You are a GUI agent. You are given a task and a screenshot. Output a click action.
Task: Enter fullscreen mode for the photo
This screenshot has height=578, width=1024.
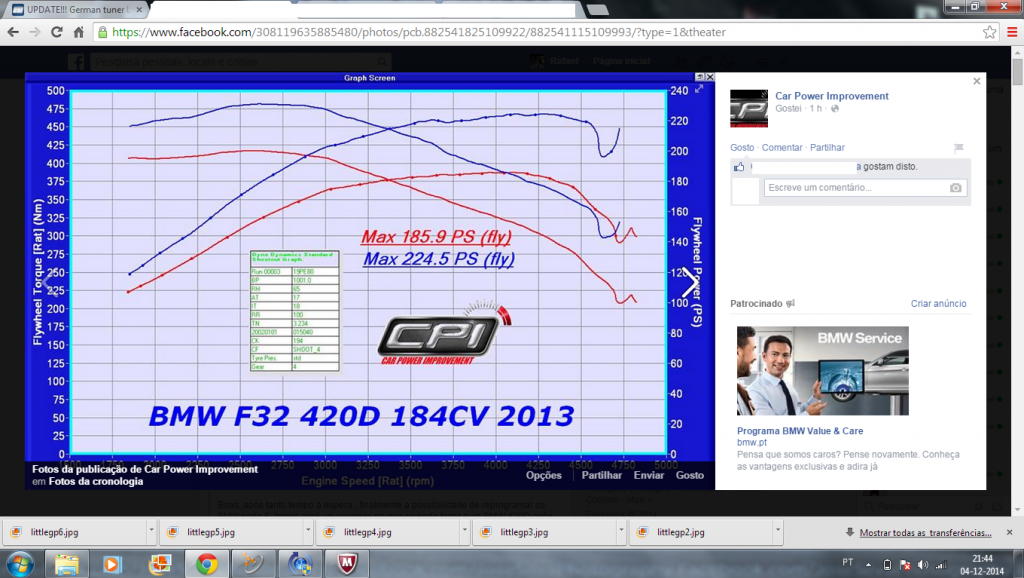pyautogui.click(x=699, y=89)
